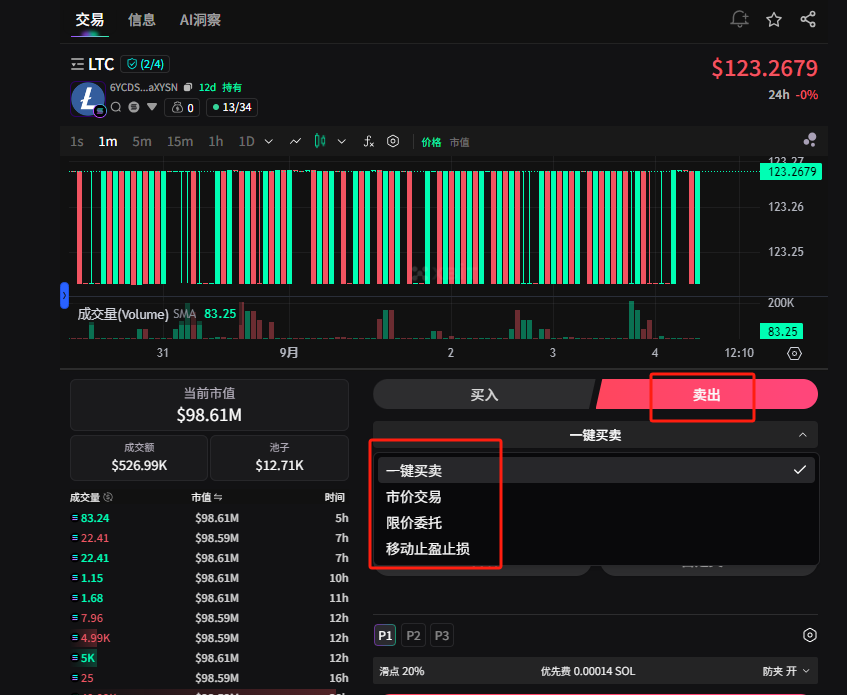
Task: Choose 移动止盈止损 from the dropdown list
Action: [596, 549]
